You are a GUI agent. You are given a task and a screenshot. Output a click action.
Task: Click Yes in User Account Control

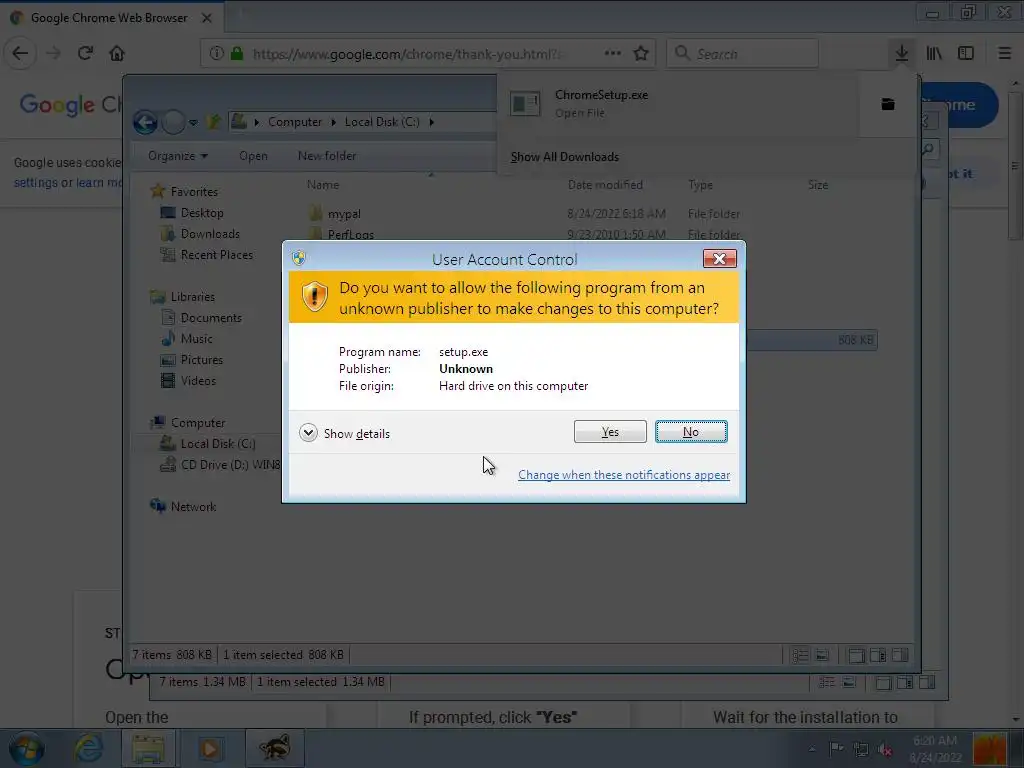[x=610, y=432]
